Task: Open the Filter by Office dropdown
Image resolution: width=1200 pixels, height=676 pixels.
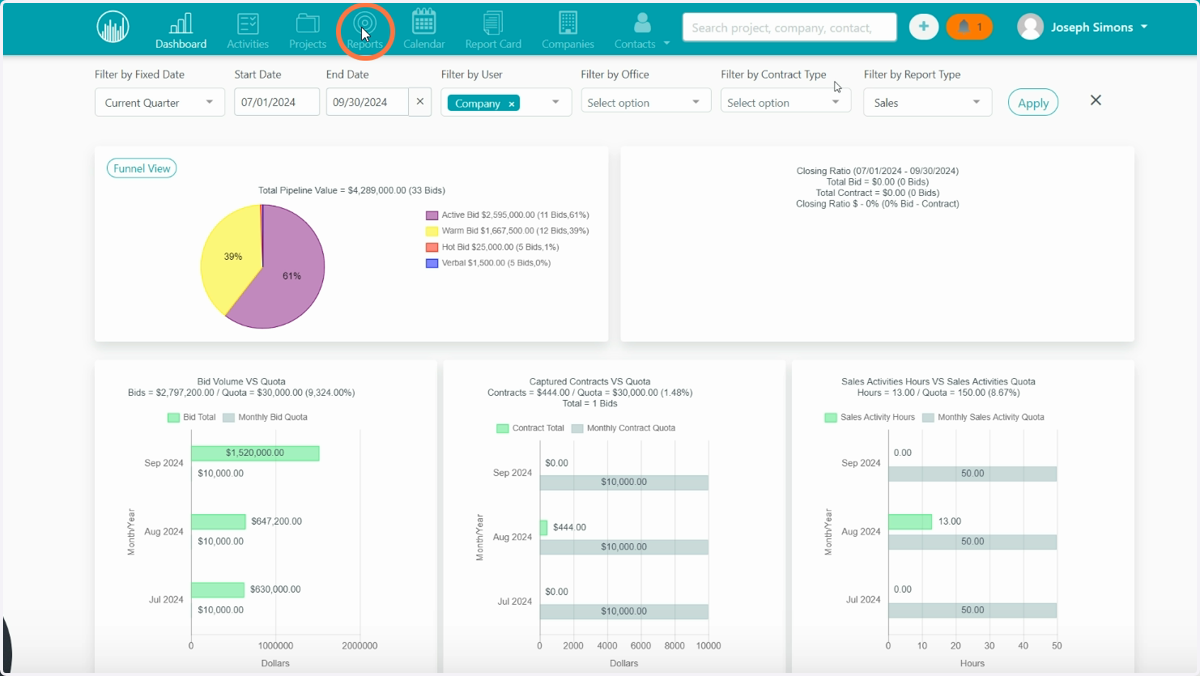Action: pos(646,102)
